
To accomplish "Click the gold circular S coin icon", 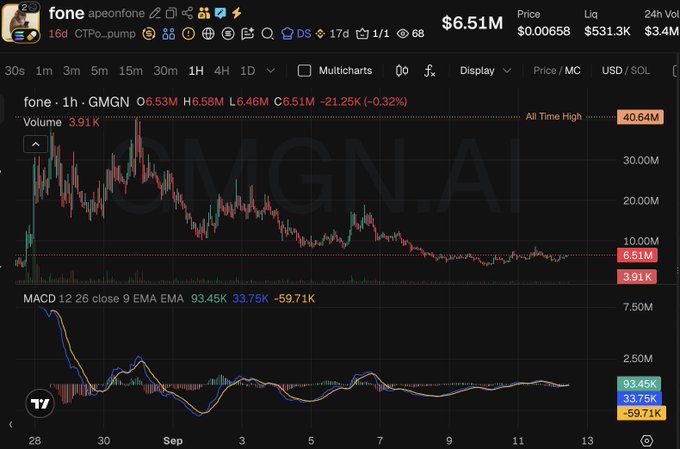I will (149, 33).
